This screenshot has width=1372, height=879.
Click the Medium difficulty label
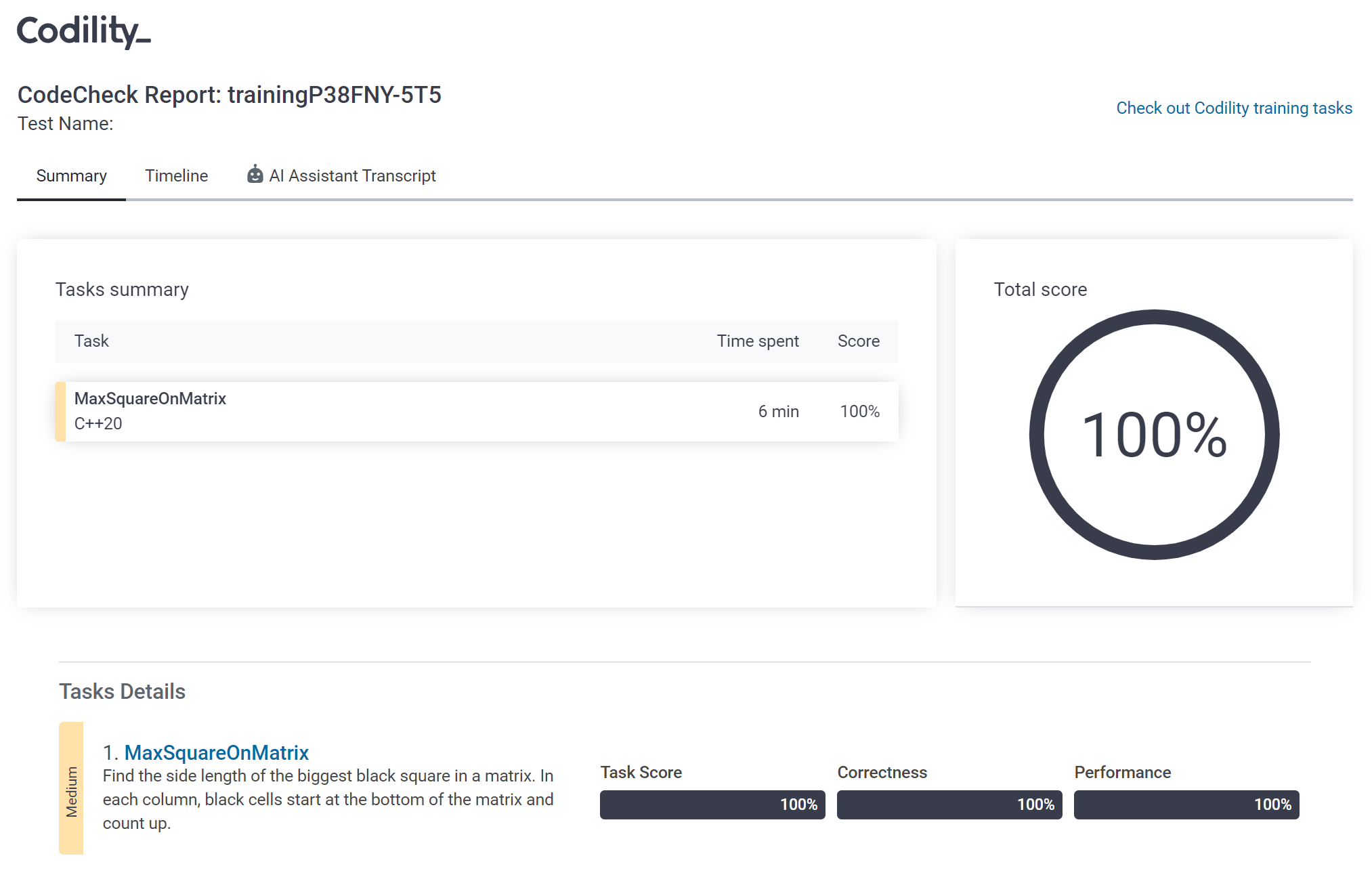[x=71, y=791]
